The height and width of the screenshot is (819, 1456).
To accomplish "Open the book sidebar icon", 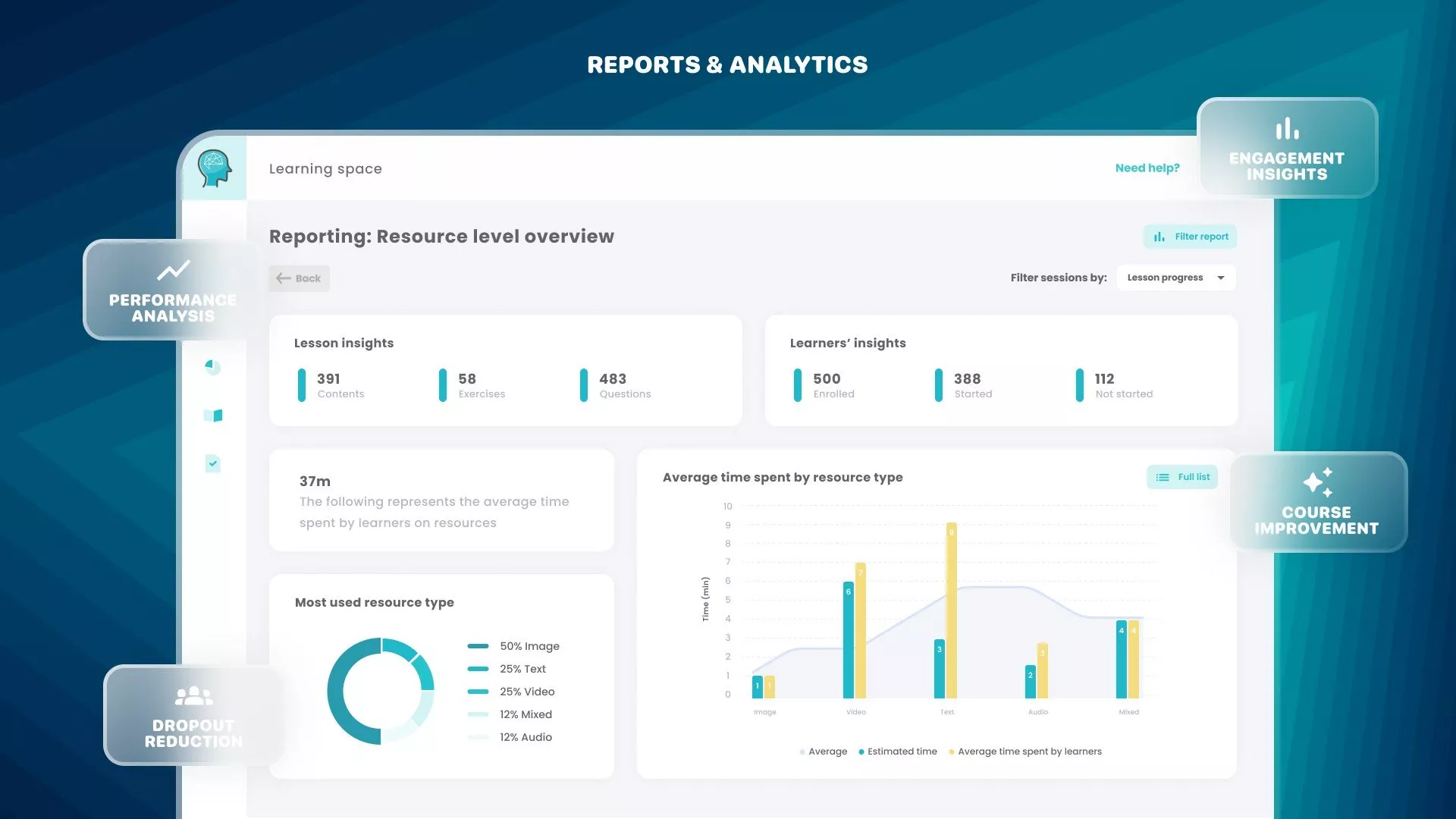I will pyautogui.click(x=213, y=416).
